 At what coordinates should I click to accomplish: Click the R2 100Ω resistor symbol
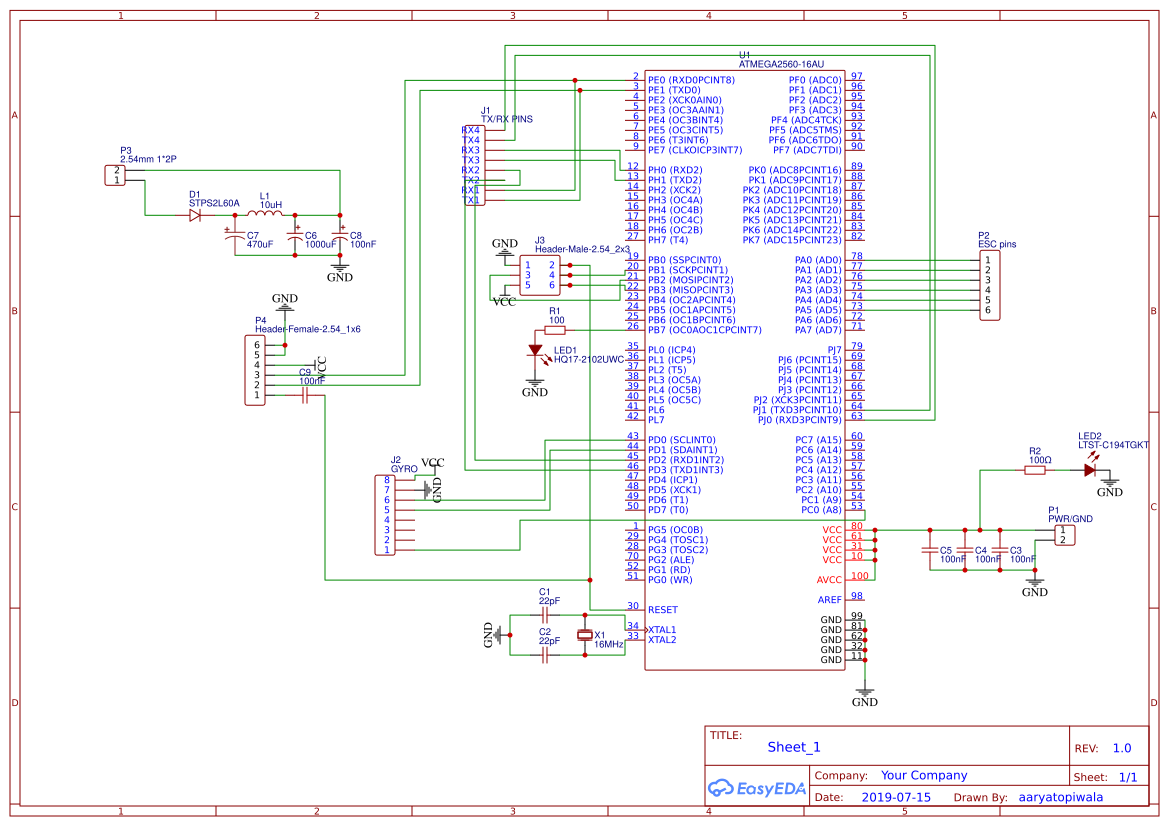1035,470
